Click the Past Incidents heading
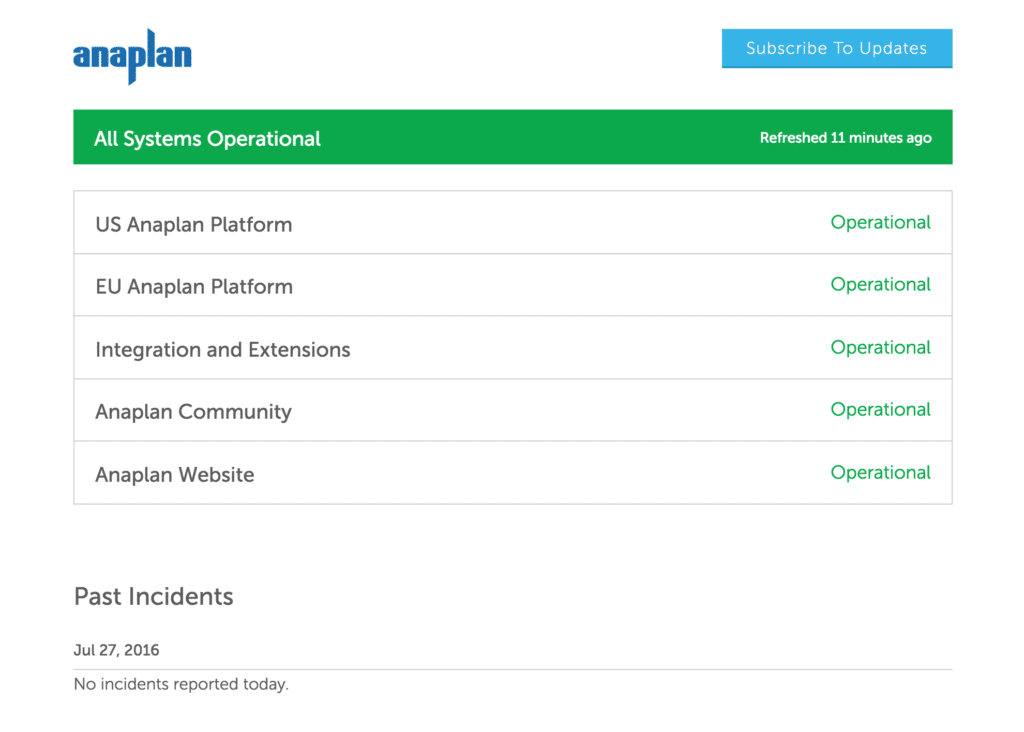The width and height of the screenshot is (1024, 732). (153, 596)
